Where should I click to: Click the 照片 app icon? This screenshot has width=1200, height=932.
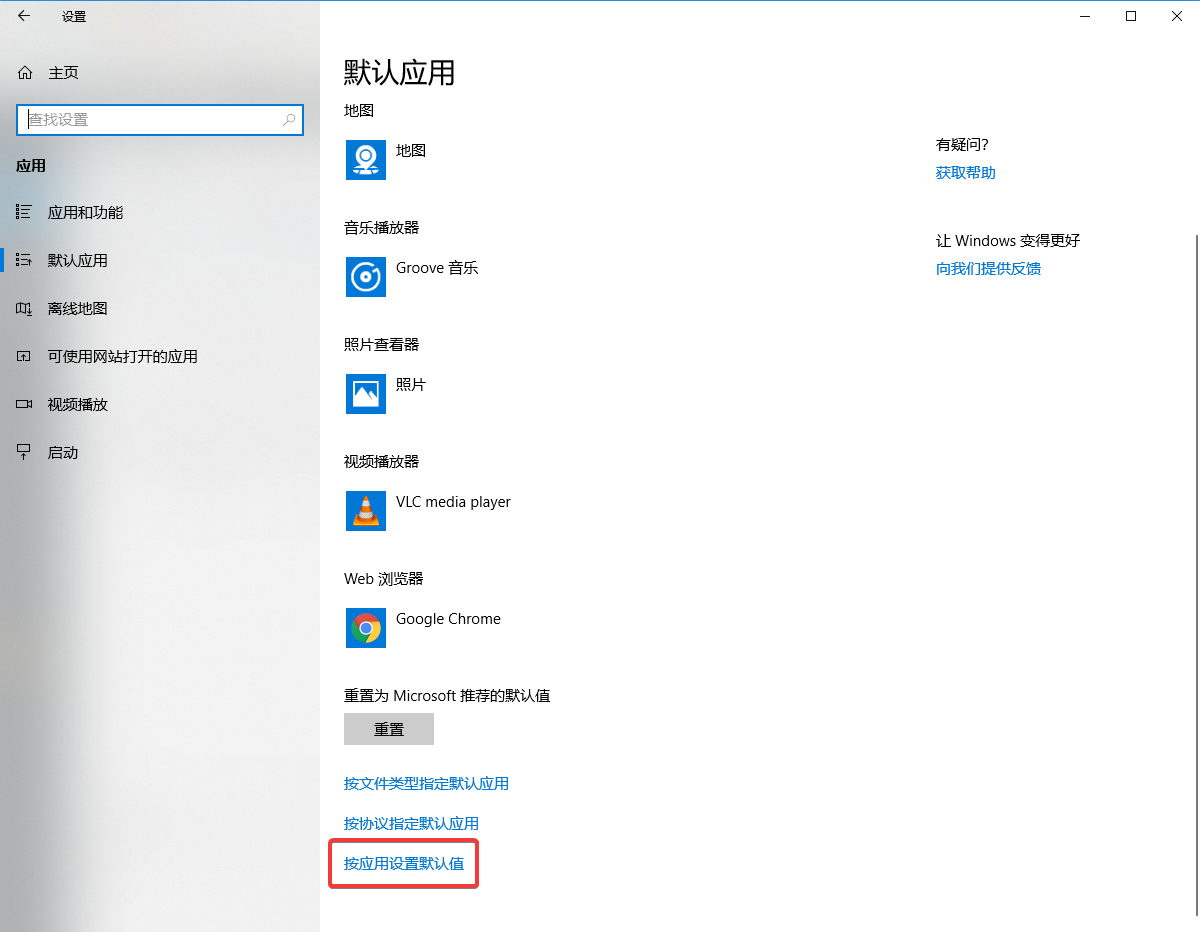pyautogui.click(x=366, y=394)
